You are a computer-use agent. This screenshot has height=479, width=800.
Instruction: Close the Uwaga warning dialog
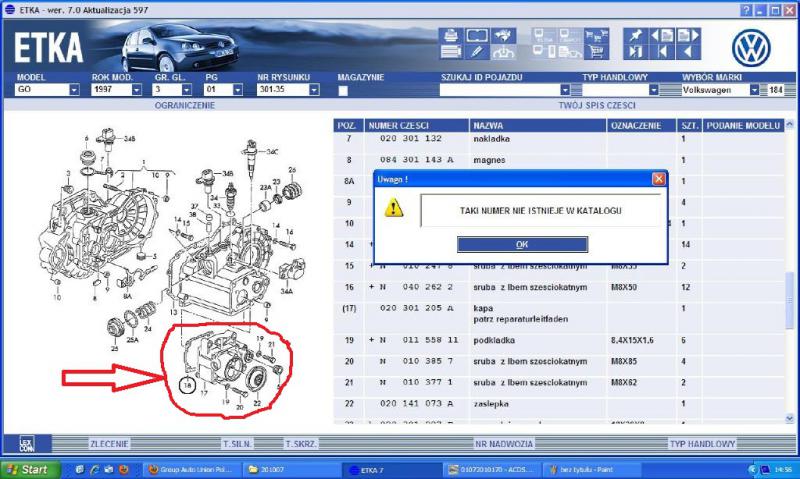click(659, 179)
